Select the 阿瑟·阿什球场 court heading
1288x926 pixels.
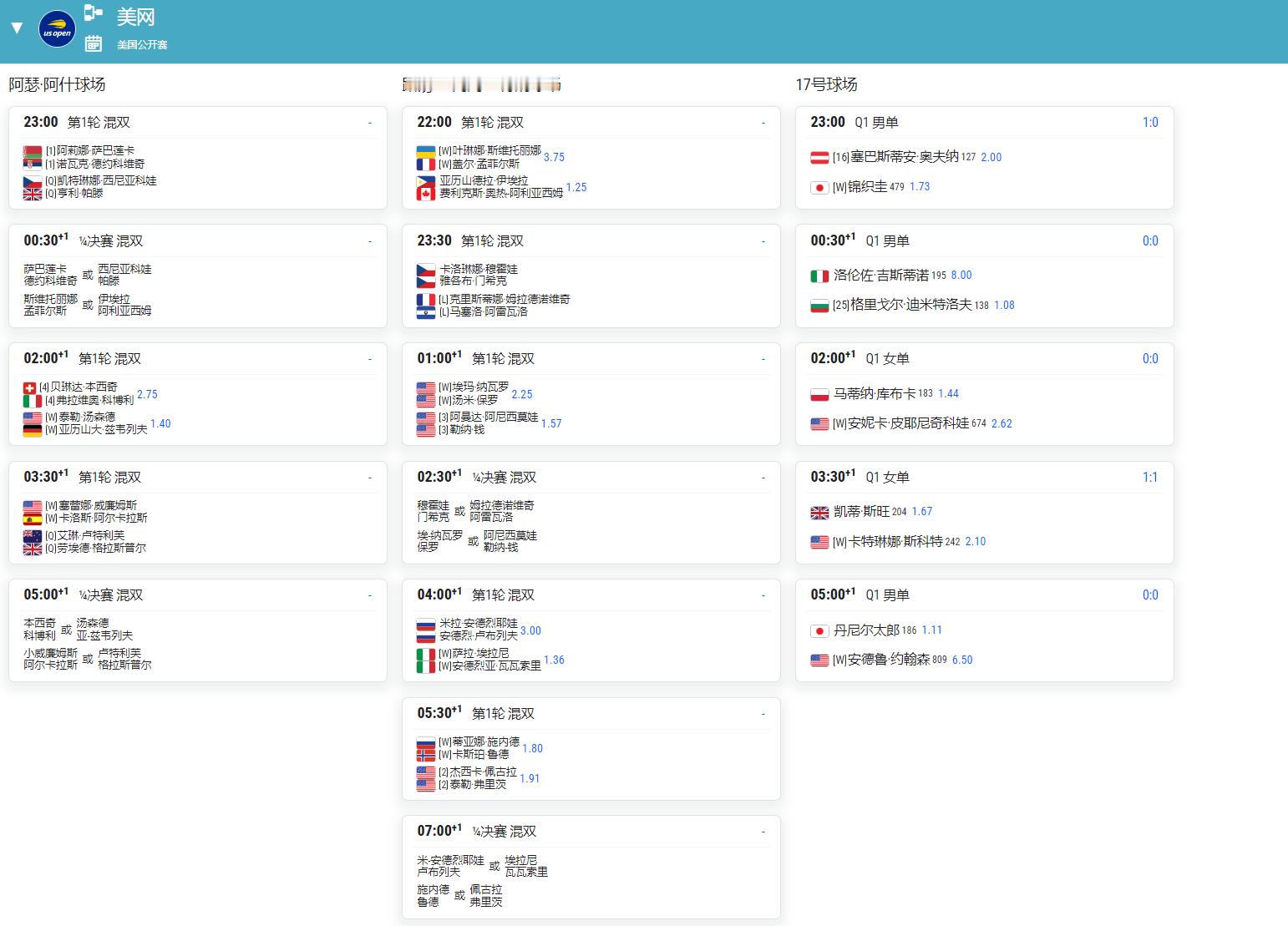pos(57,84)
